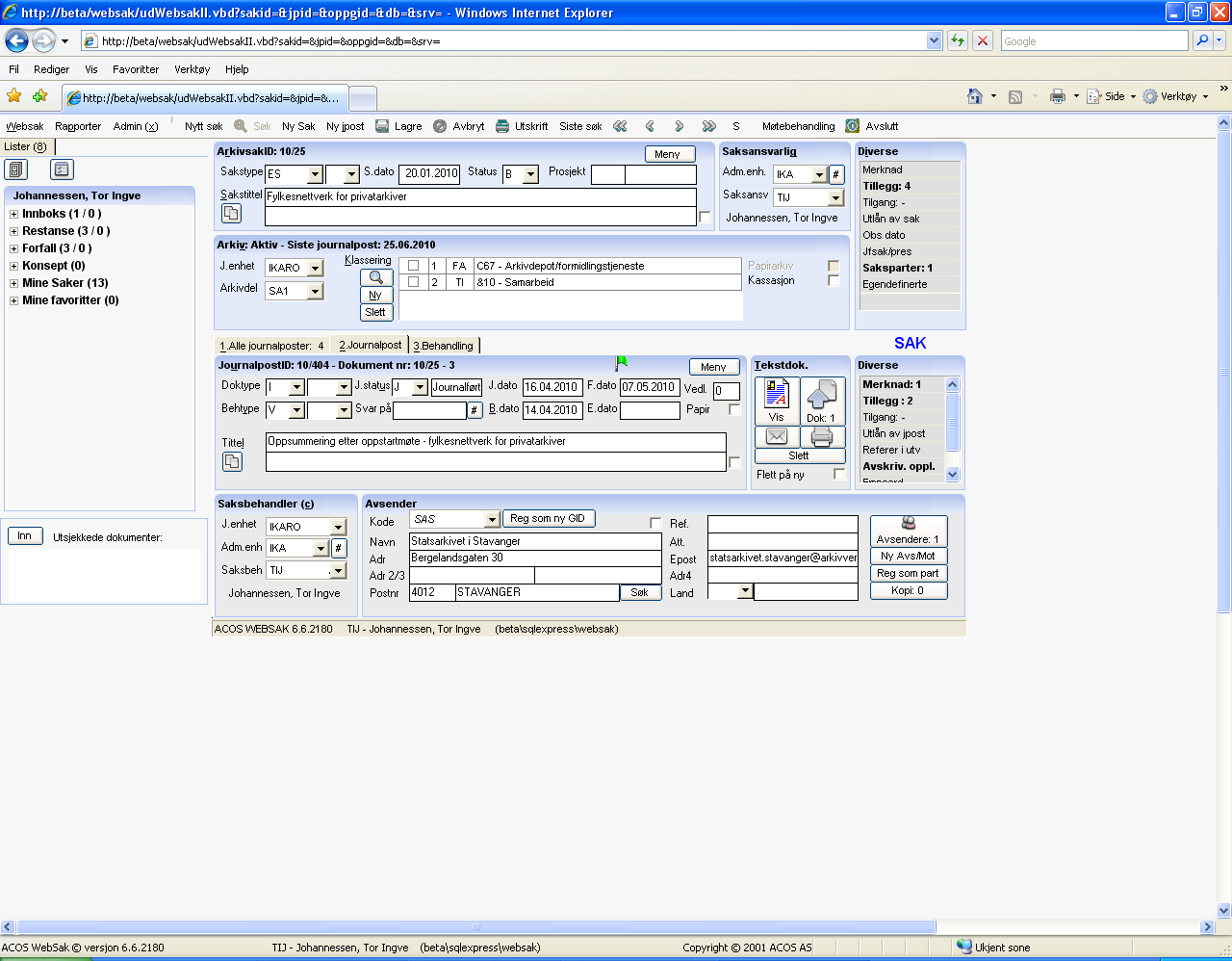
Task: Click the copy icon below Tittel
Action: 232,461
